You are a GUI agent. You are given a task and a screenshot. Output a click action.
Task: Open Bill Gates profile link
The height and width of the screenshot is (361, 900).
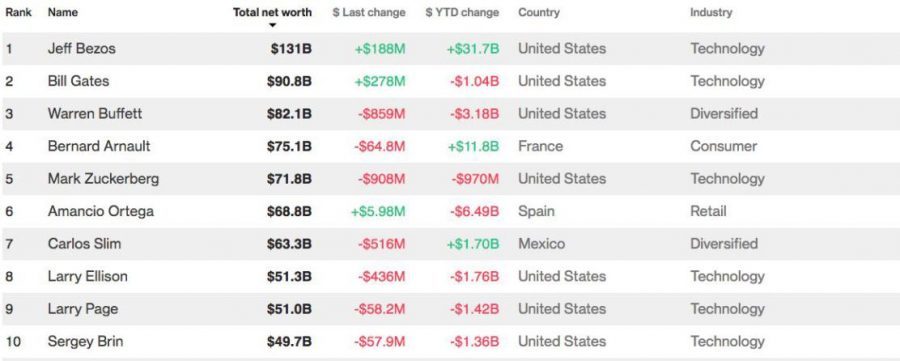tap(78, 81)
